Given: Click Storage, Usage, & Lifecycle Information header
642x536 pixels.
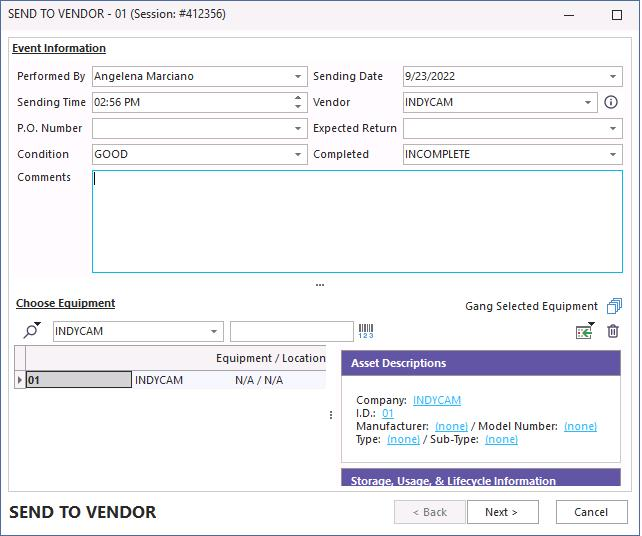Looking at the screenshot, I should coord(480,480).
